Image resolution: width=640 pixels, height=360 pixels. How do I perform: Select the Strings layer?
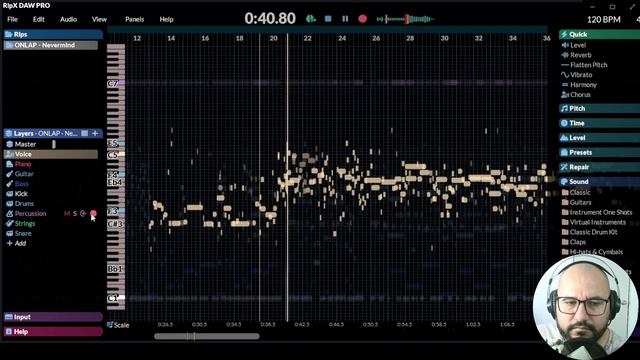click(24, 224)
